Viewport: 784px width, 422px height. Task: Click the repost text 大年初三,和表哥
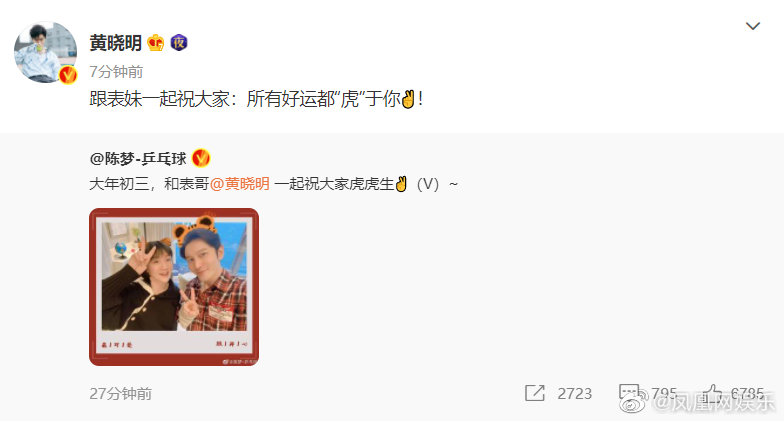[x=150, y=184]
